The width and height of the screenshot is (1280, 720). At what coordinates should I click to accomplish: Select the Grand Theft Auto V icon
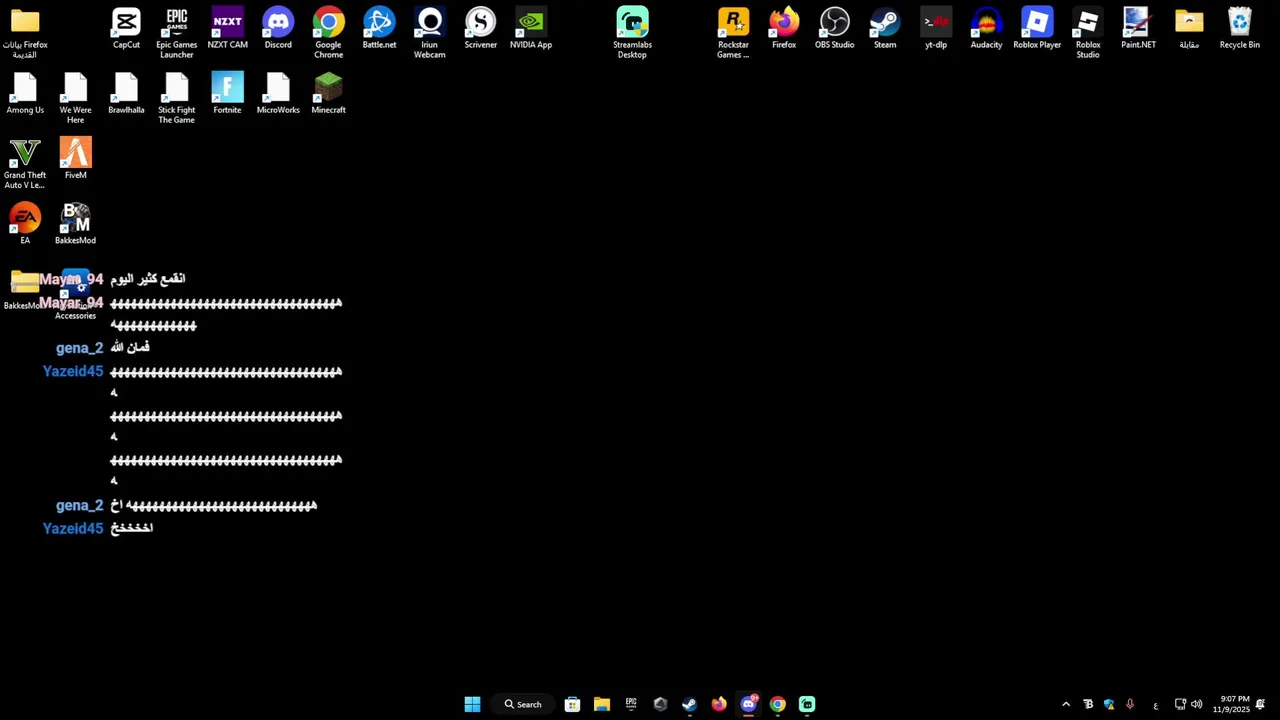(x=25, y=163)
